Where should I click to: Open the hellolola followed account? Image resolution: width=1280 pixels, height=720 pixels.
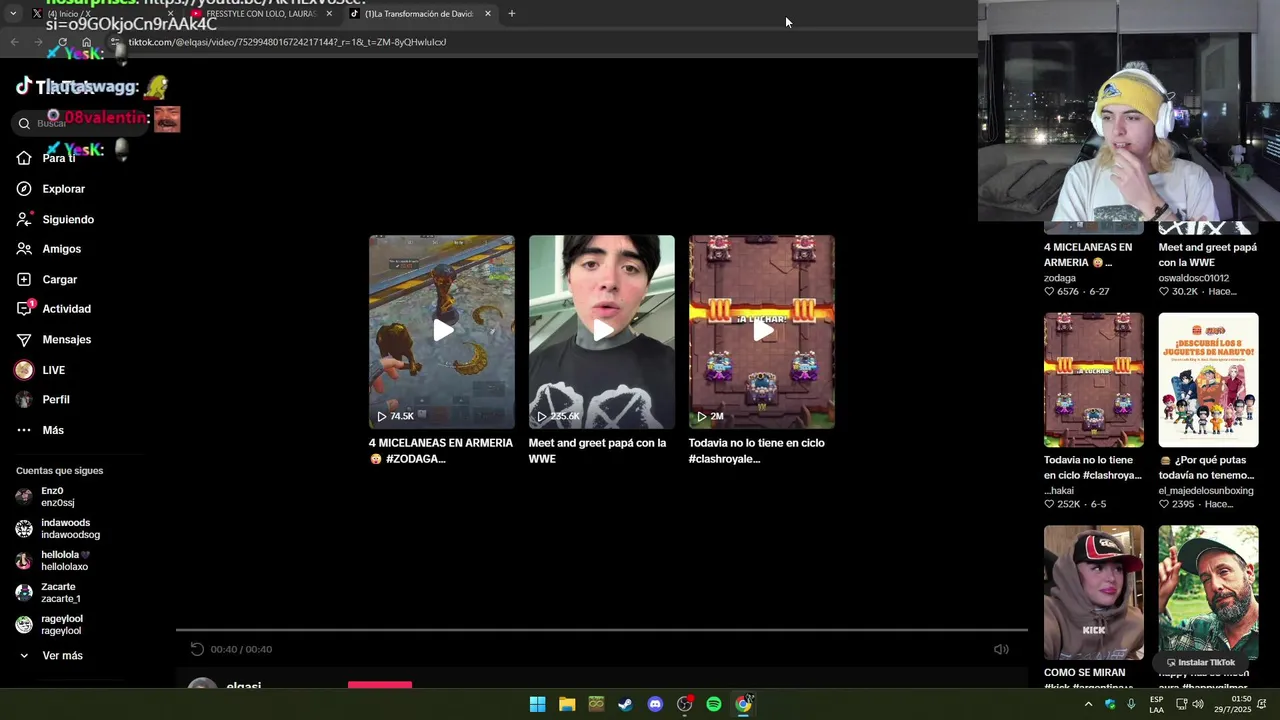53,561
